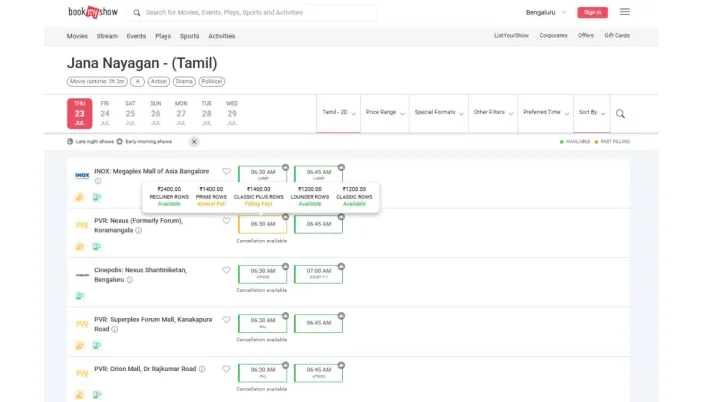Open the showtime search magnifier icon
715x402 pixels.
(620, 113)
